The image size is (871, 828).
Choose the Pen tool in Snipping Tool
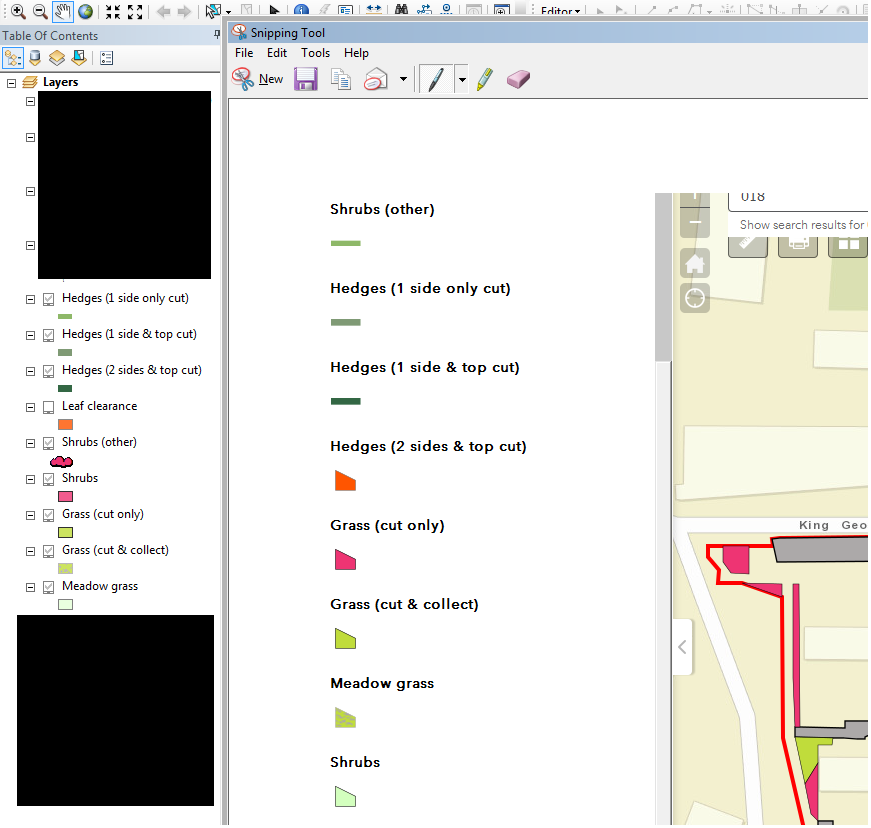point(436,79)
